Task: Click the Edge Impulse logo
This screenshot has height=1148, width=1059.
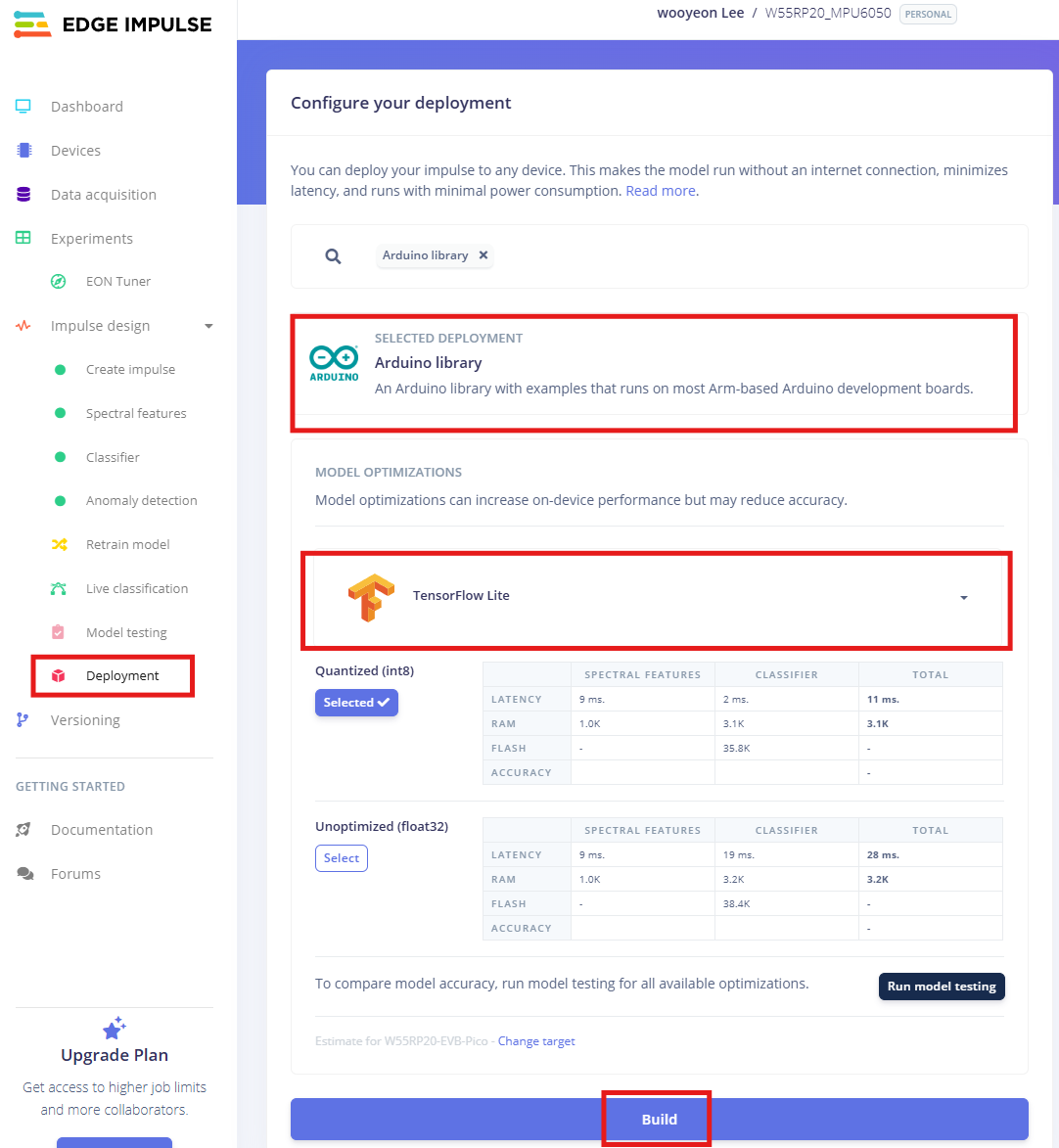Action: pos(113,24)
